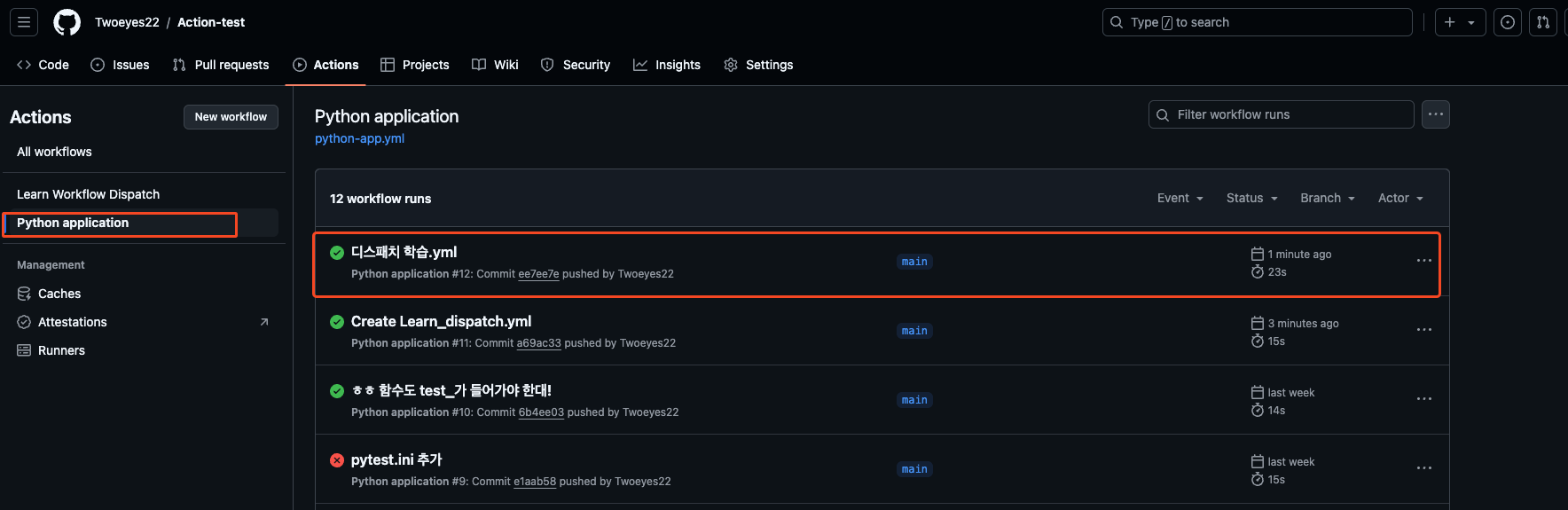Click the GitHub logo home icon
This screenshot has height=510, width=1568.
(x=67, y=22)
